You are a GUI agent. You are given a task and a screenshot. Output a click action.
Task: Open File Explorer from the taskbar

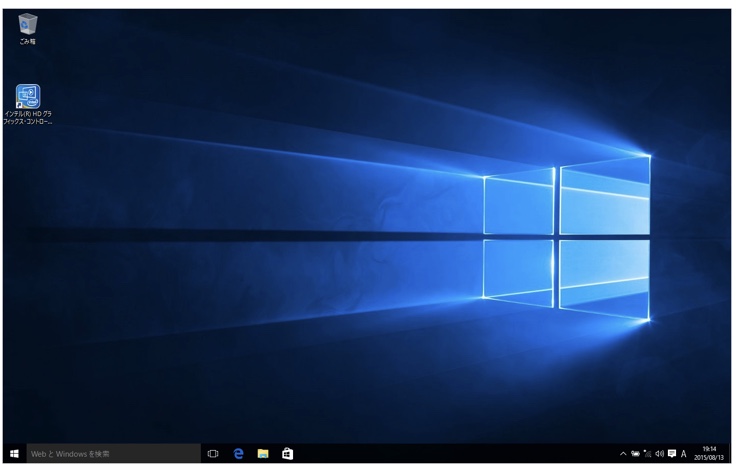[263, 453]
